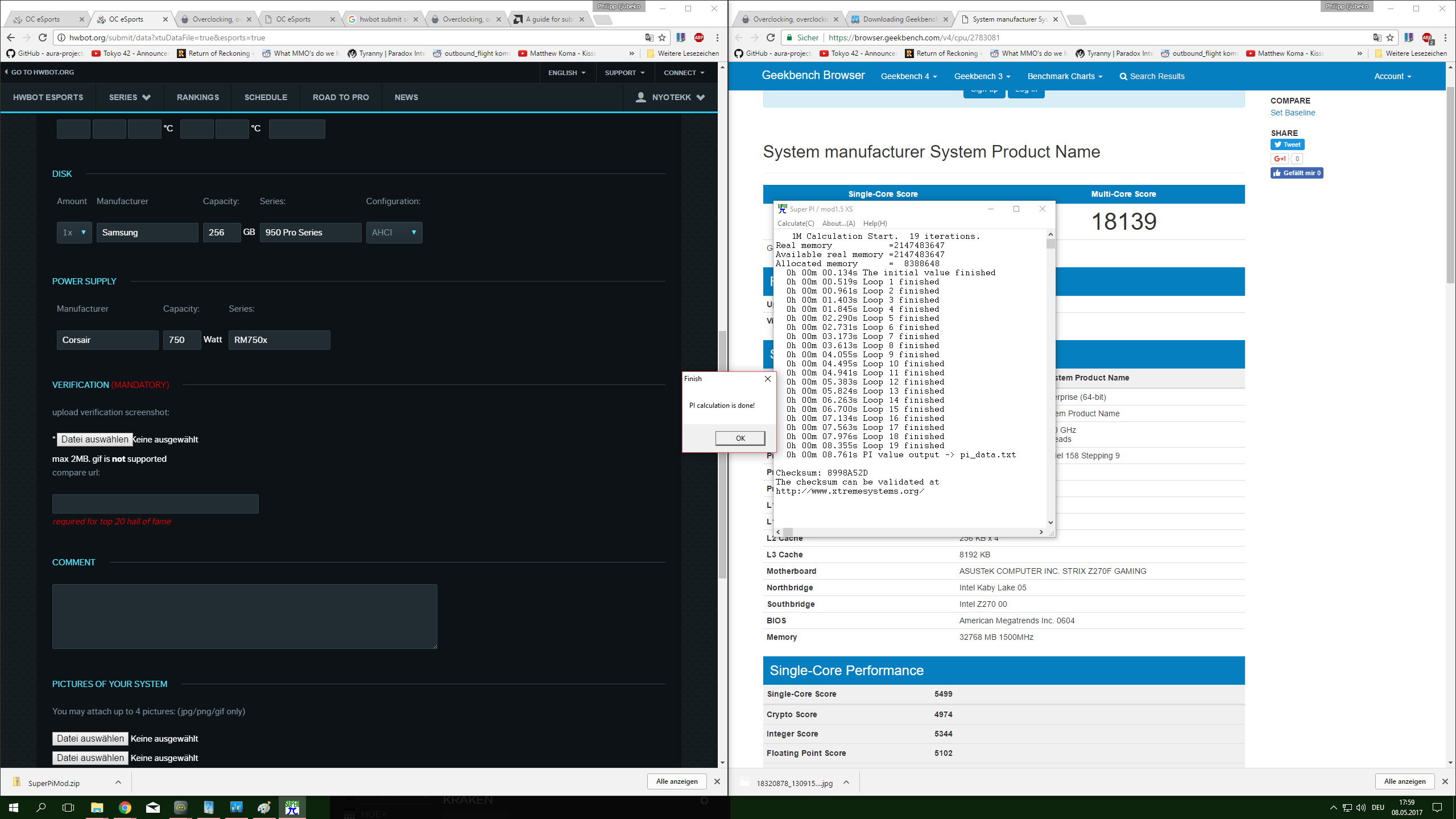Click the Tweet share button
This screenshot has width=1456, height=819.
pos(1288,144)
